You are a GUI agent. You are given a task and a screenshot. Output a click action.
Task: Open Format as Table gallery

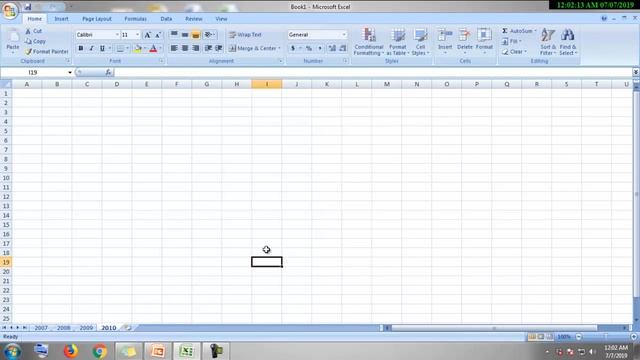coord(398,42)
